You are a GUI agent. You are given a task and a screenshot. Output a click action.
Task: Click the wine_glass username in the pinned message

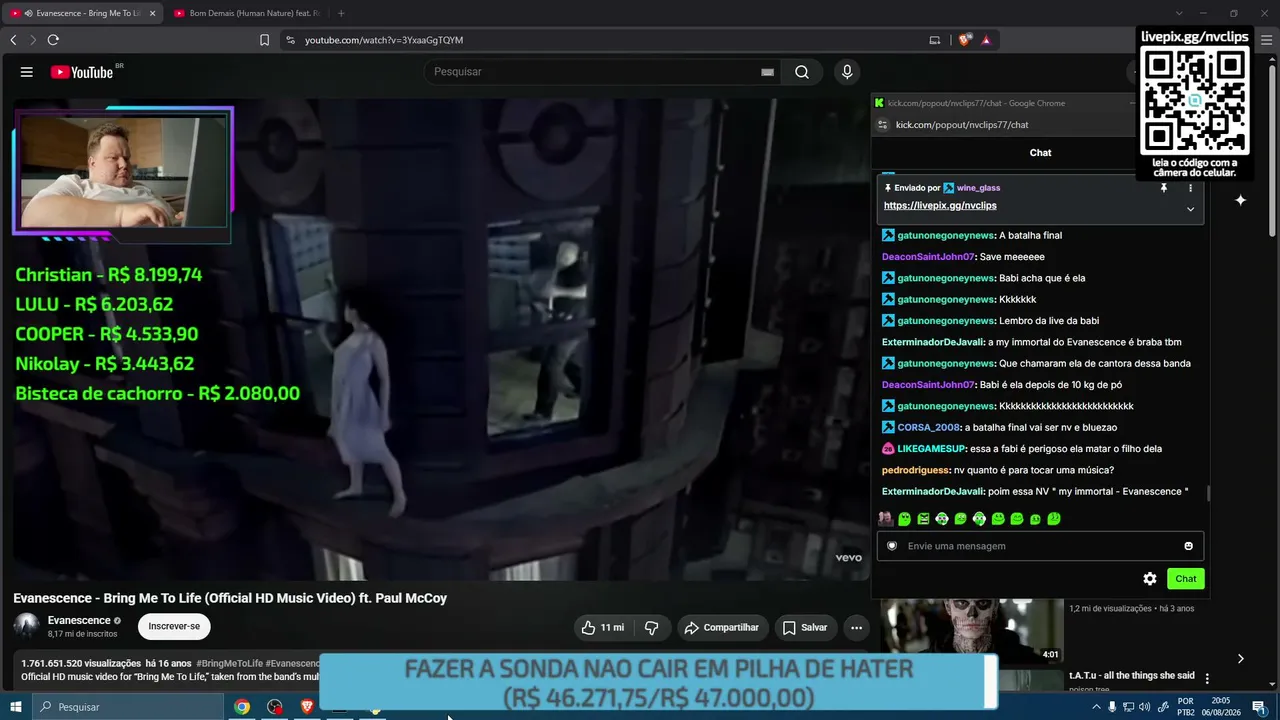[978, 188]
